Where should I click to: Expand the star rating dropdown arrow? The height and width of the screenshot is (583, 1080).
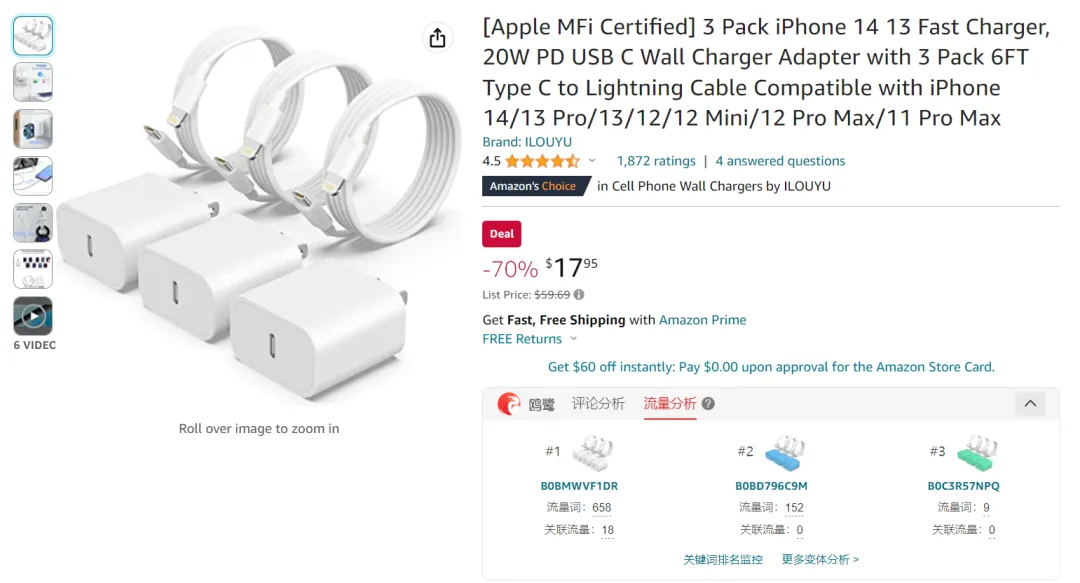pos(592,161)
